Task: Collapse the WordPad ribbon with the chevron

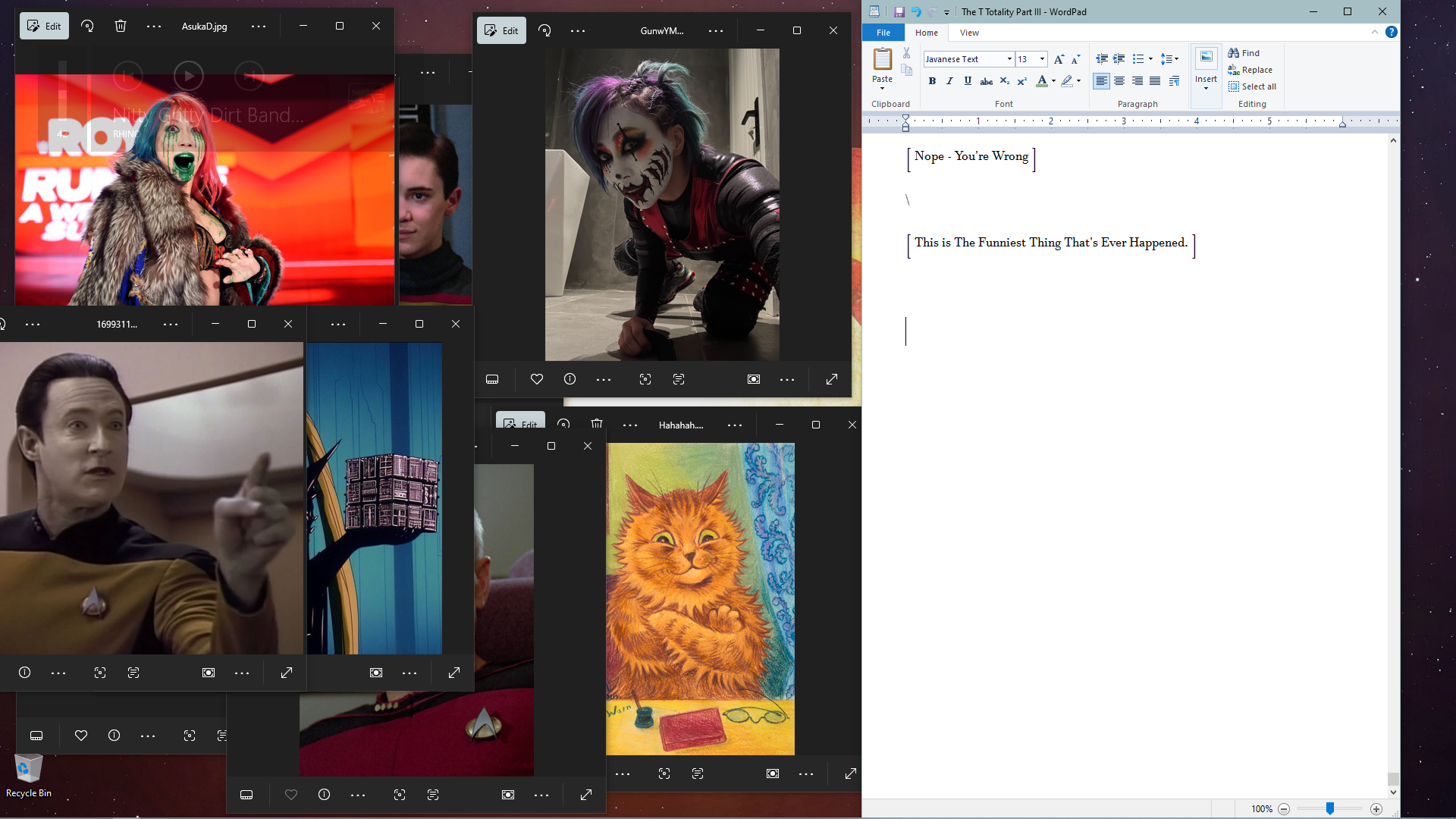Action: [1375, 32]
